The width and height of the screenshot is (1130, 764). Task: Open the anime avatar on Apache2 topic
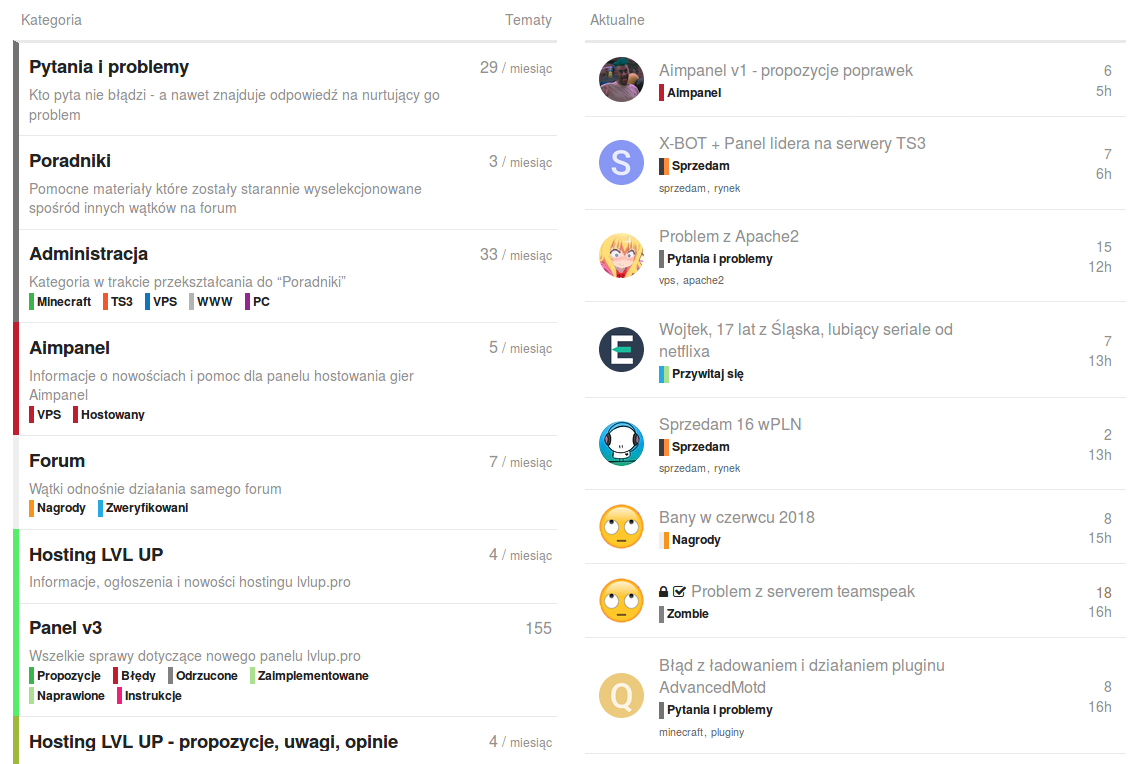(x=621, y=255)
